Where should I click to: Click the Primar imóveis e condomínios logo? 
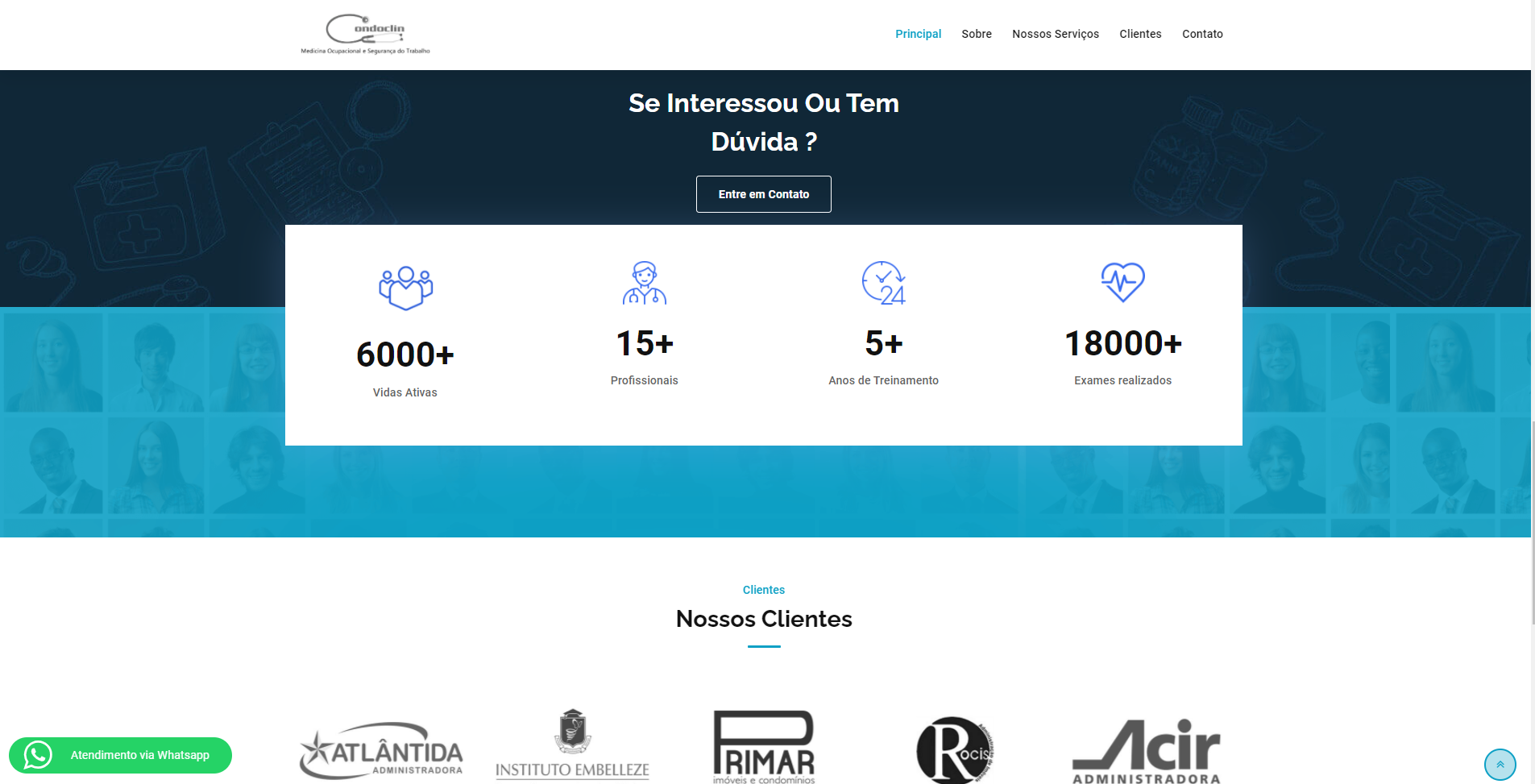point(764,747)
